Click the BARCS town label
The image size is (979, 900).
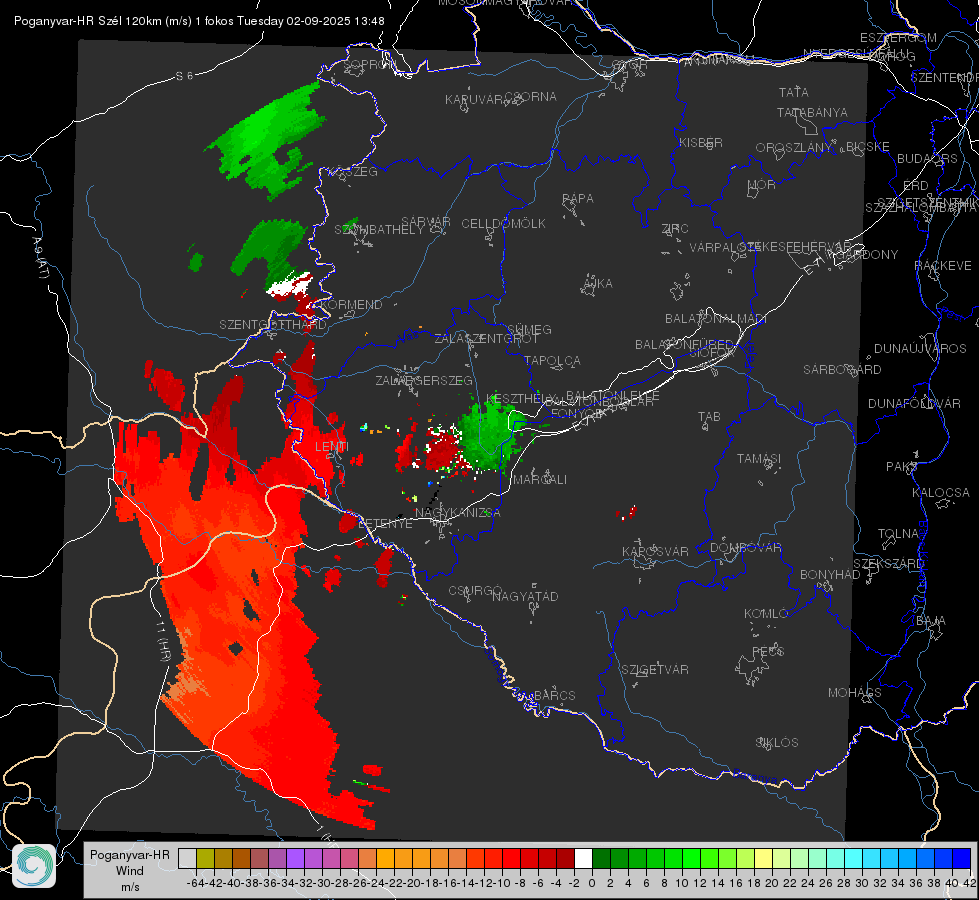554,695
